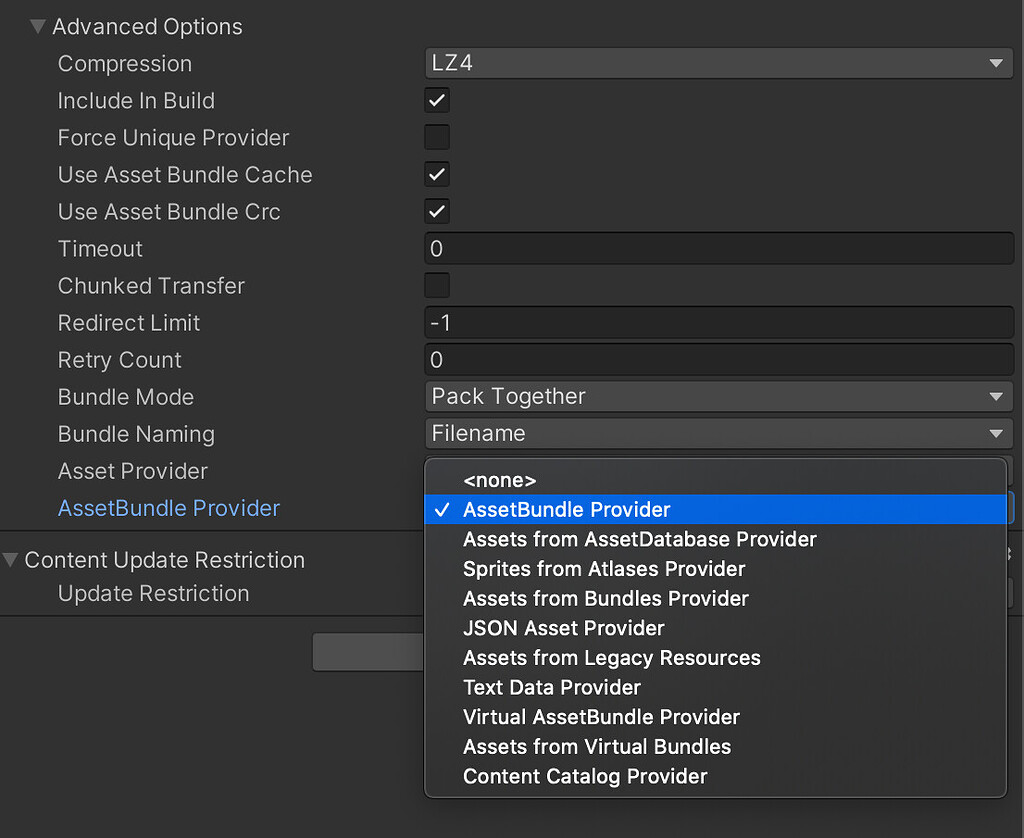Choose Content Catalog Provider
Viewport: 1024px width, 838px height.
(x=584, y=776)
